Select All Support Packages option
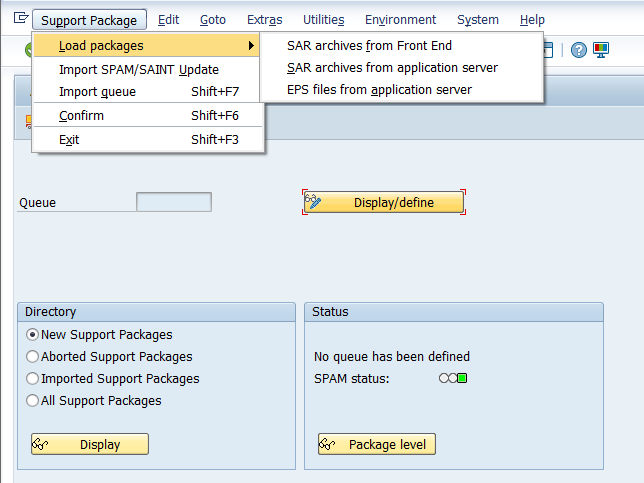The height and width of the screenshot is (483, 644). pyautogui.click(x=32, y=400)
